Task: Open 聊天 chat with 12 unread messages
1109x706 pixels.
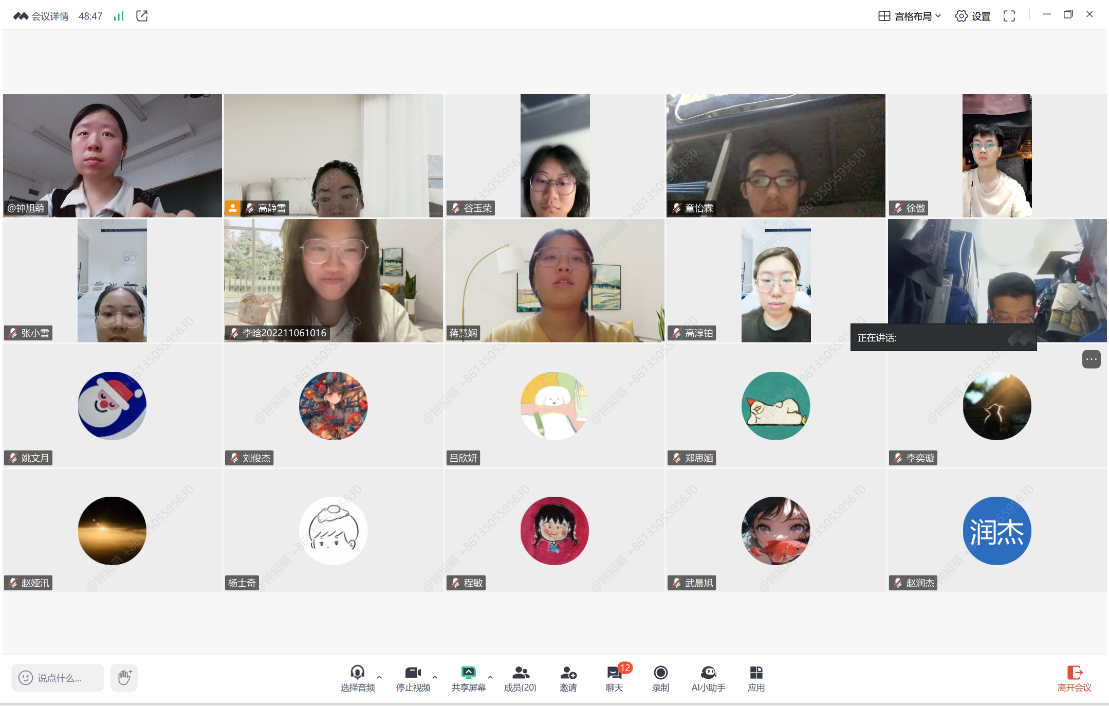Action: (614, 673)
